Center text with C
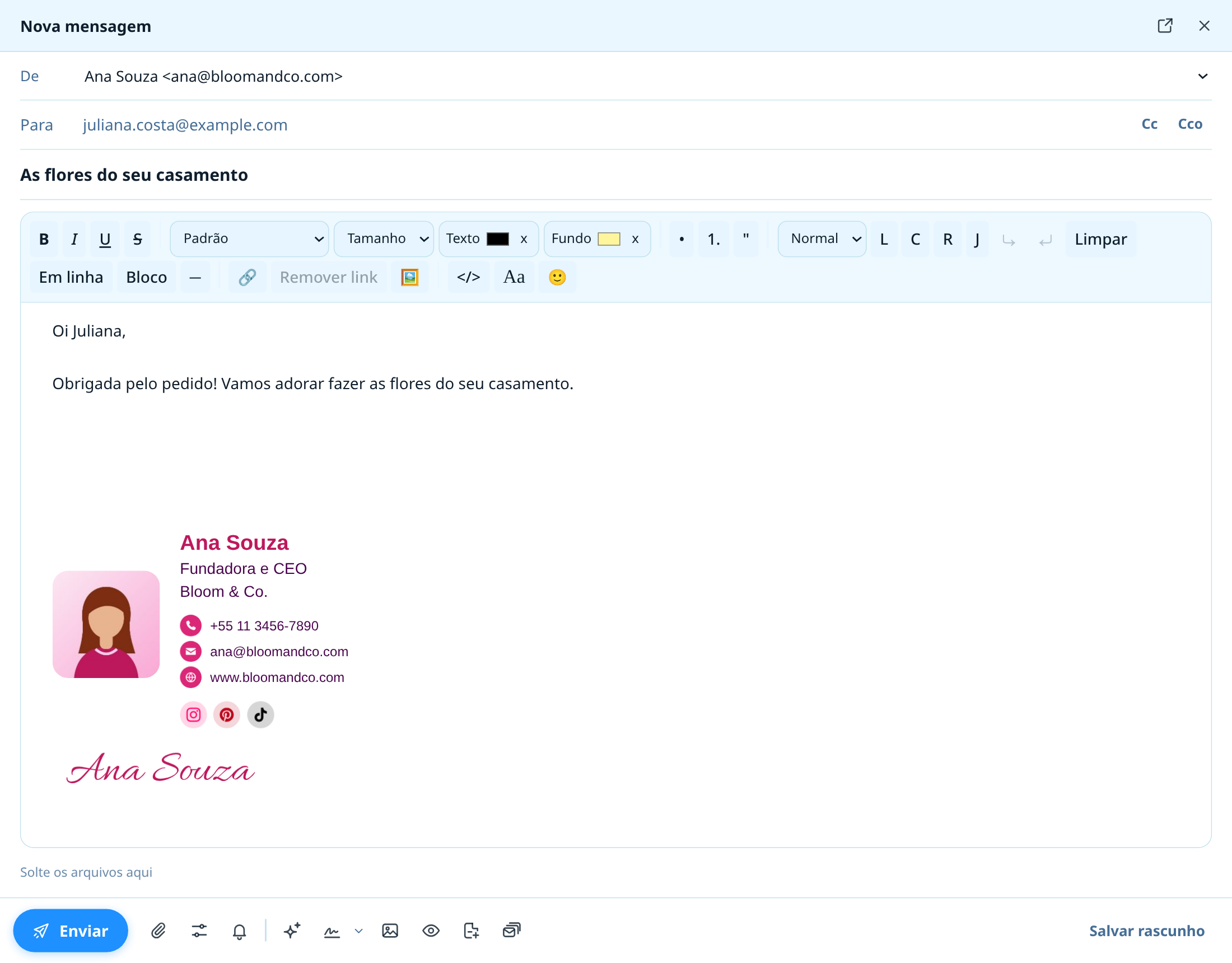1232x963 pixels. pos(915,239)
